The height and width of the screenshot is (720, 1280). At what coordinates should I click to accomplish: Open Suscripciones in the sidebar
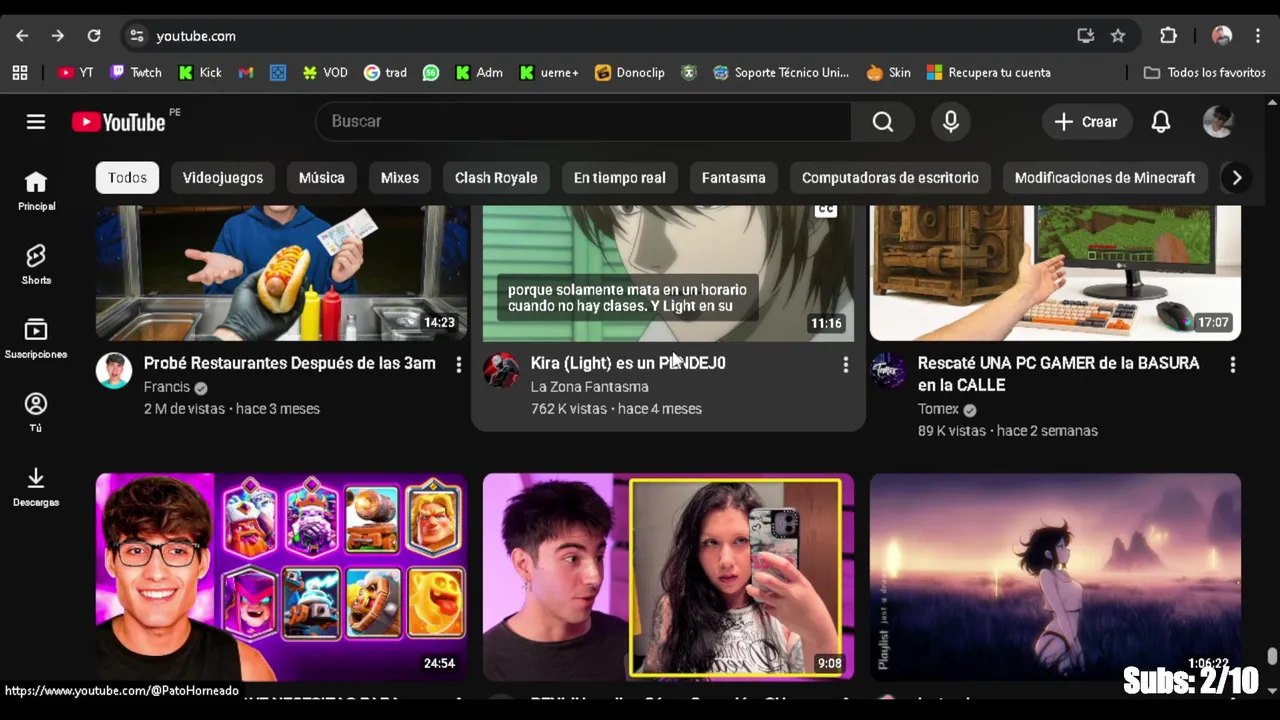36,339
